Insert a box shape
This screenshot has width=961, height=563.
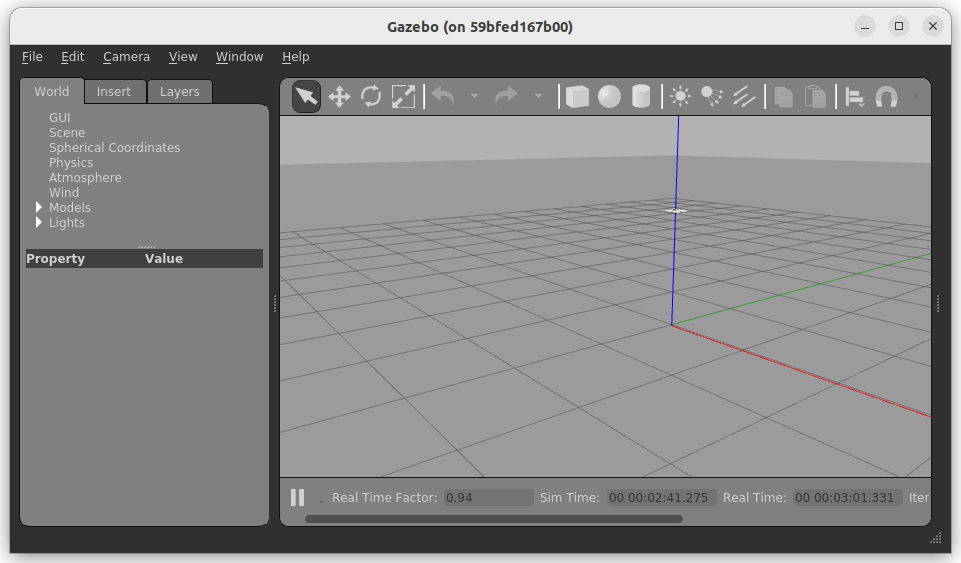click(577, 97)
